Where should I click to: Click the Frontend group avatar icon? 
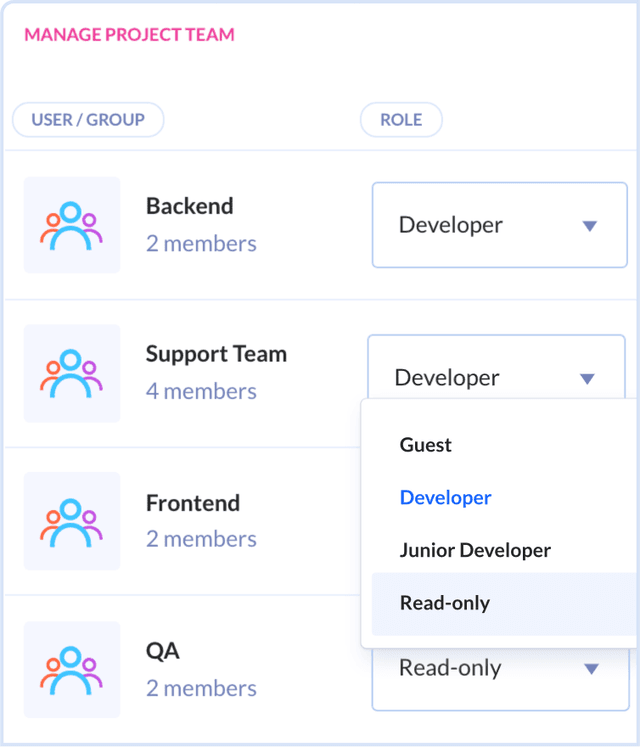(x=71, y=521)
